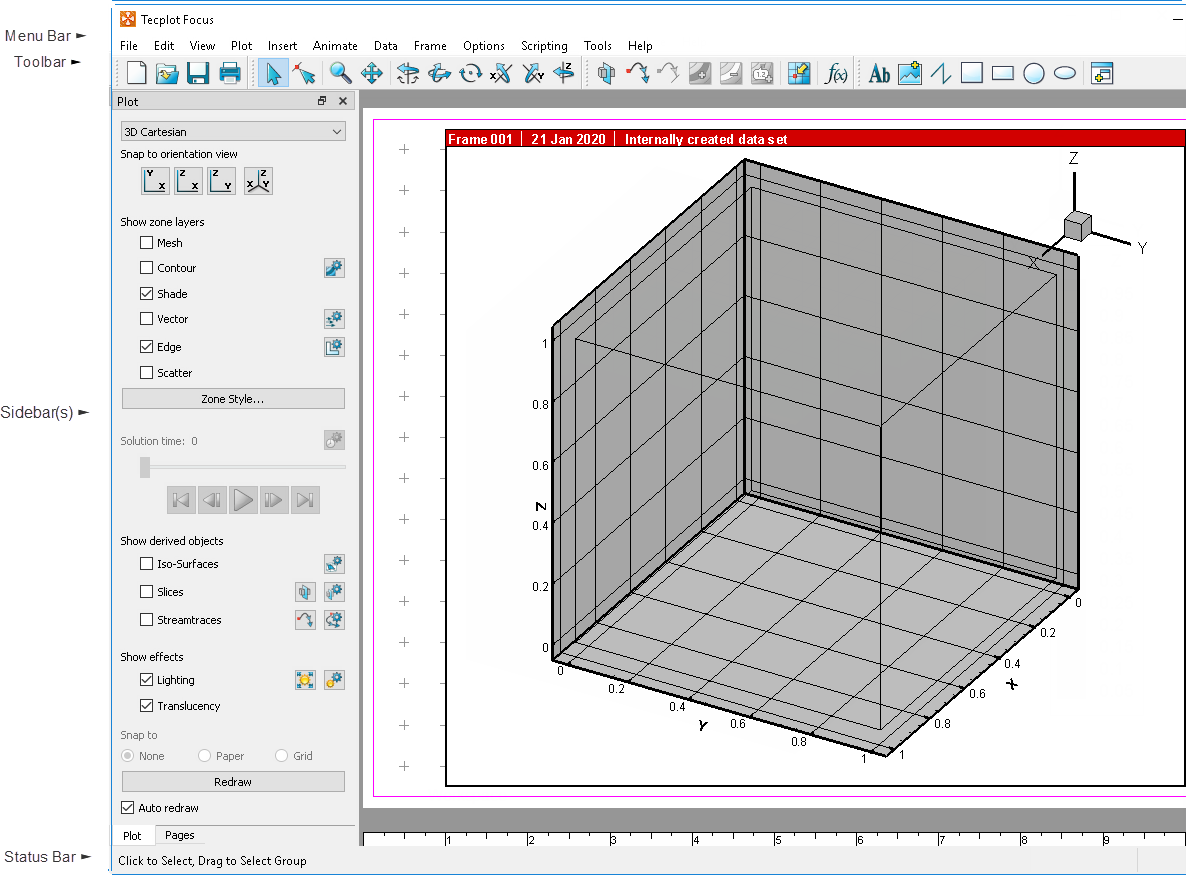Open Streamtraces details gear icon

pyautogui.click(x=334, y=619)
